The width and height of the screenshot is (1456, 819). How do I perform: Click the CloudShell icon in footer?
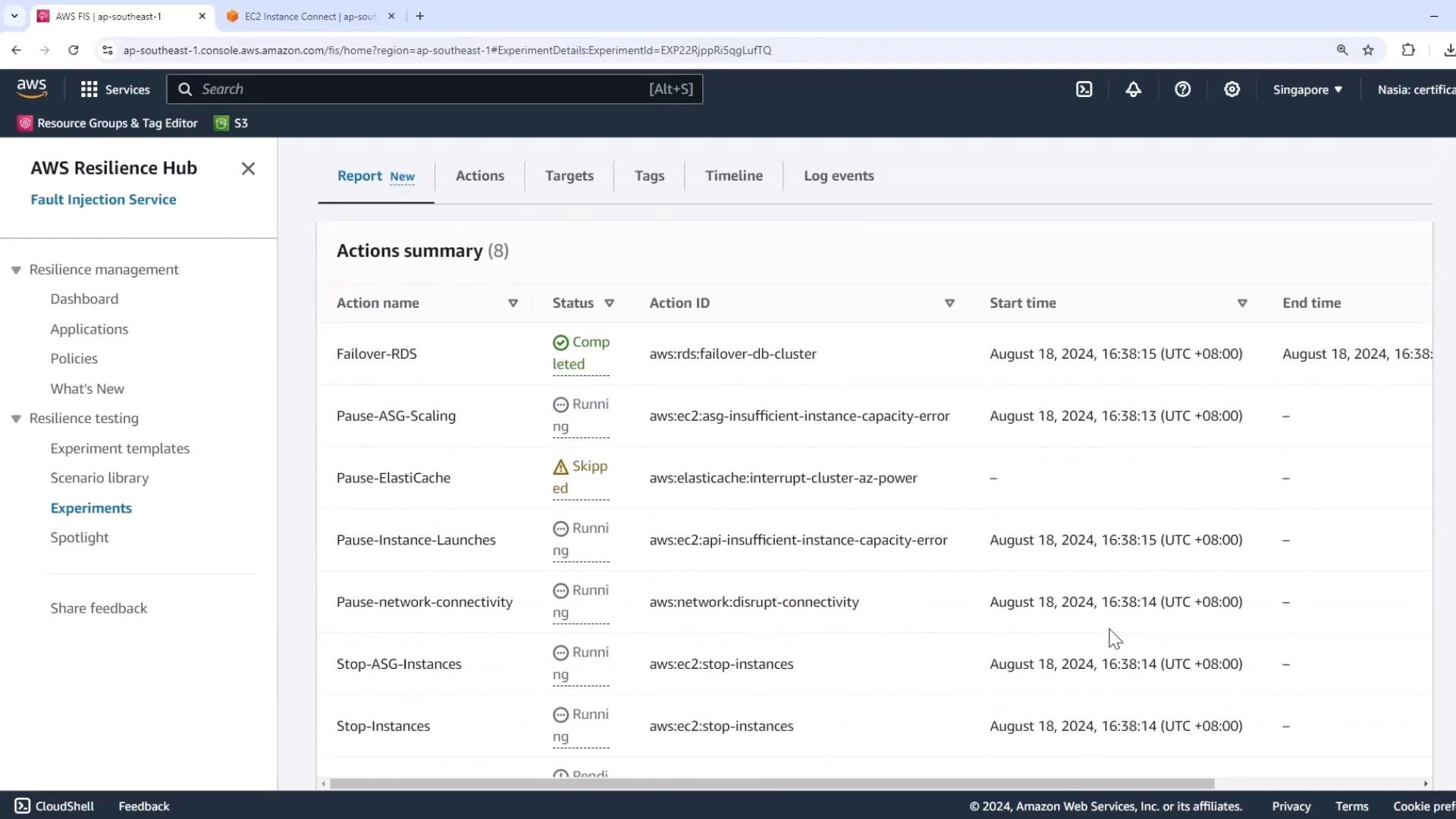tap(23, 806)
